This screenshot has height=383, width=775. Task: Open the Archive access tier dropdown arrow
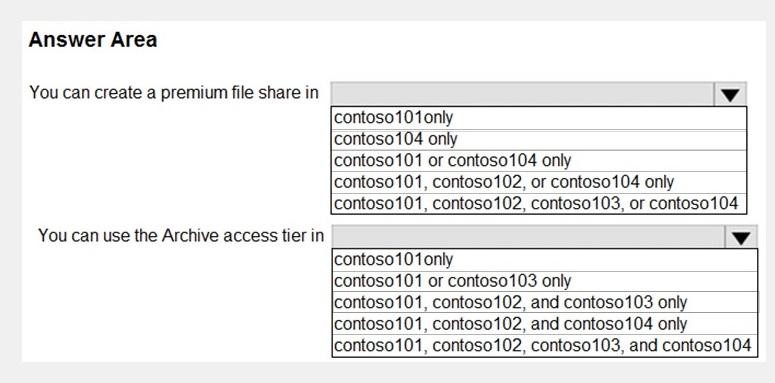click(740, 237)
